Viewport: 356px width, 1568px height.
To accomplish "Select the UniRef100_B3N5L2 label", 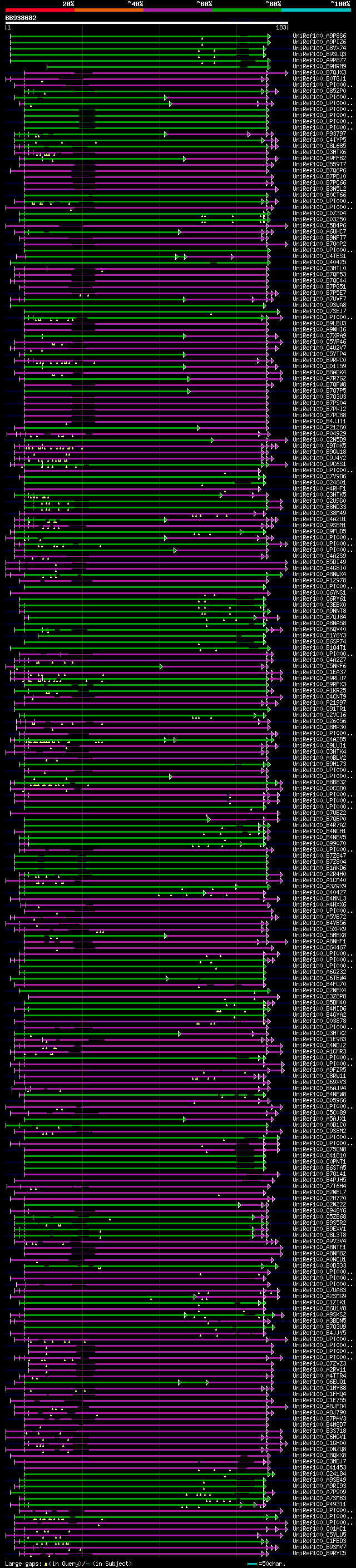I will click(x=319, y=189).
